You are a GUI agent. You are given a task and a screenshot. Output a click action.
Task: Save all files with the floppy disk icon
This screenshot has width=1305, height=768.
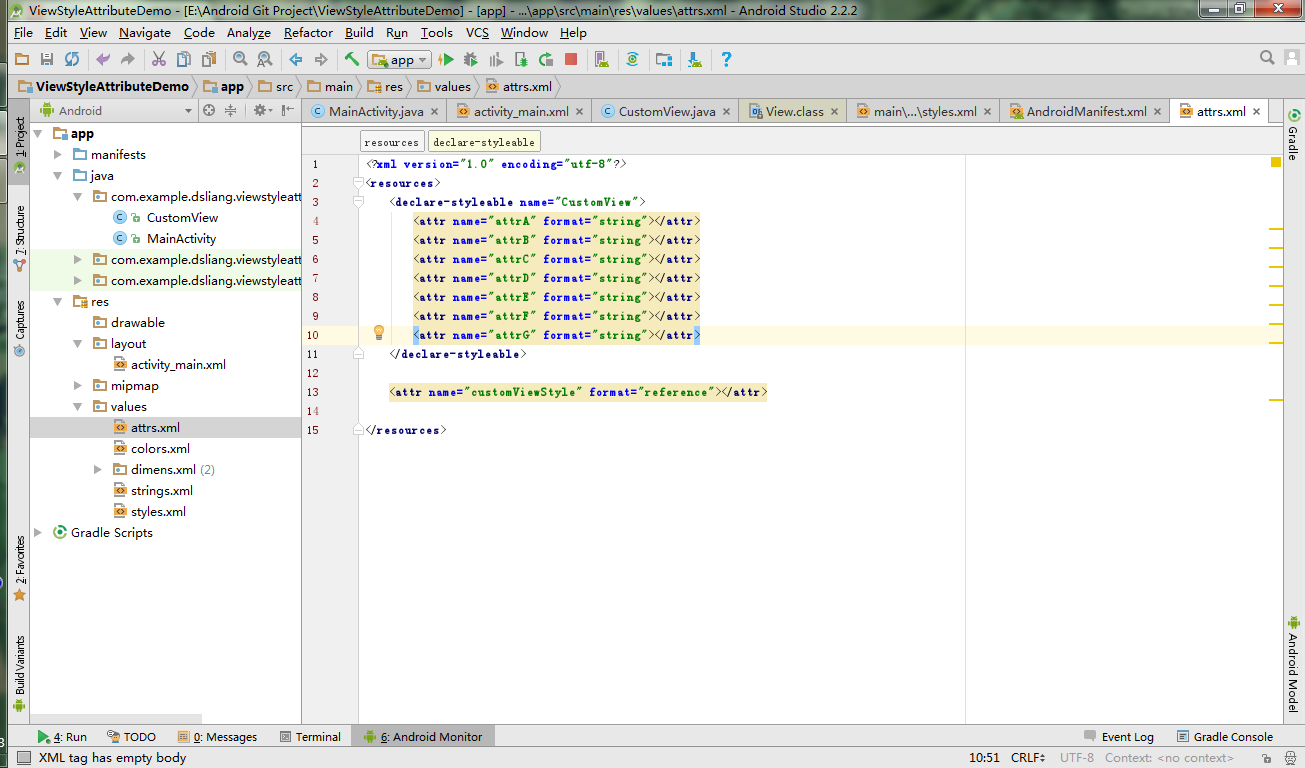click(46, 59)
